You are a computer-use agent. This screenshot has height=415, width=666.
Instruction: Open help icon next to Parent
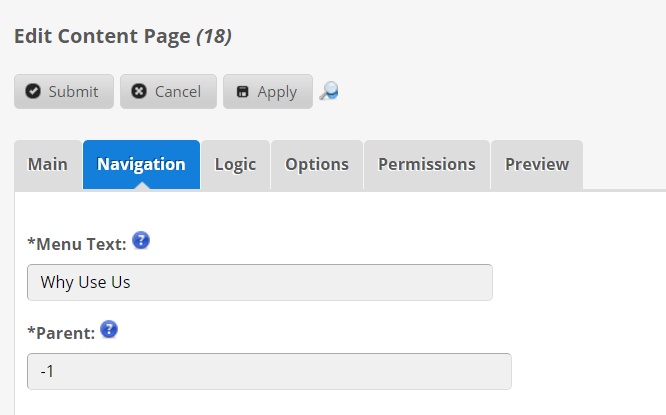[x=109, y=329]
